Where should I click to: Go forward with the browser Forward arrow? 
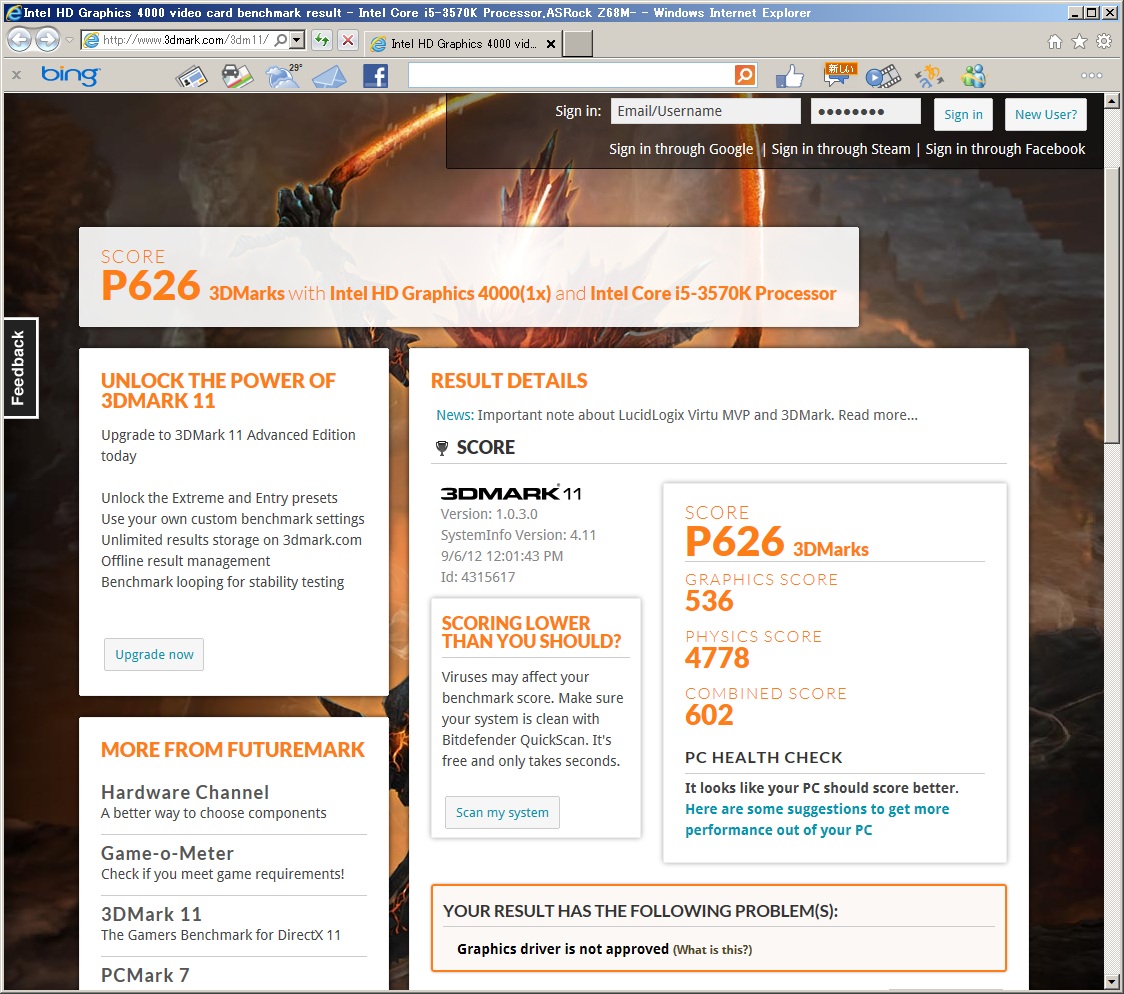point(47,40)
